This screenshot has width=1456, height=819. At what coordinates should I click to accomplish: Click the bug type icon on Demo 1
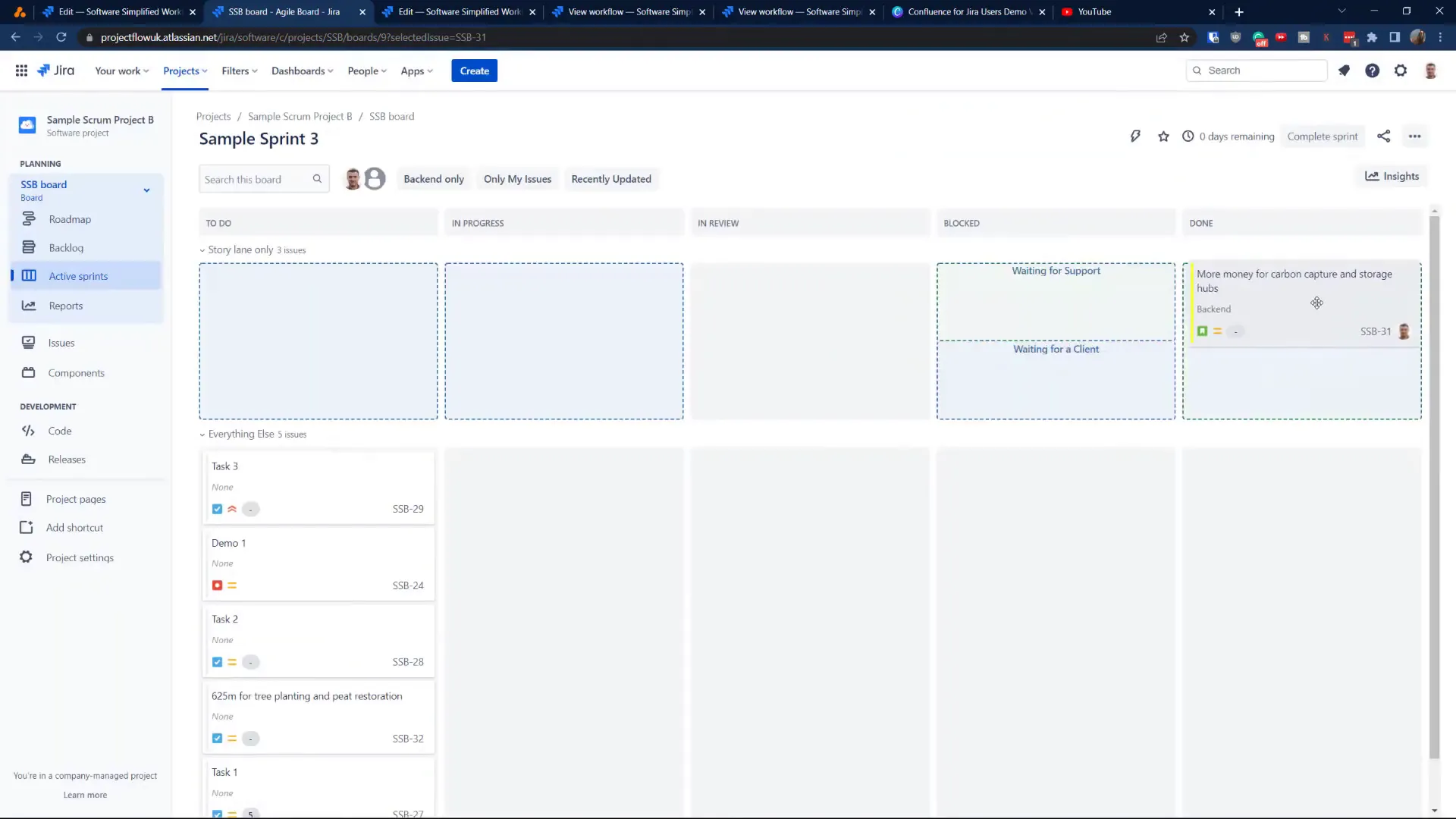(217, 585)
